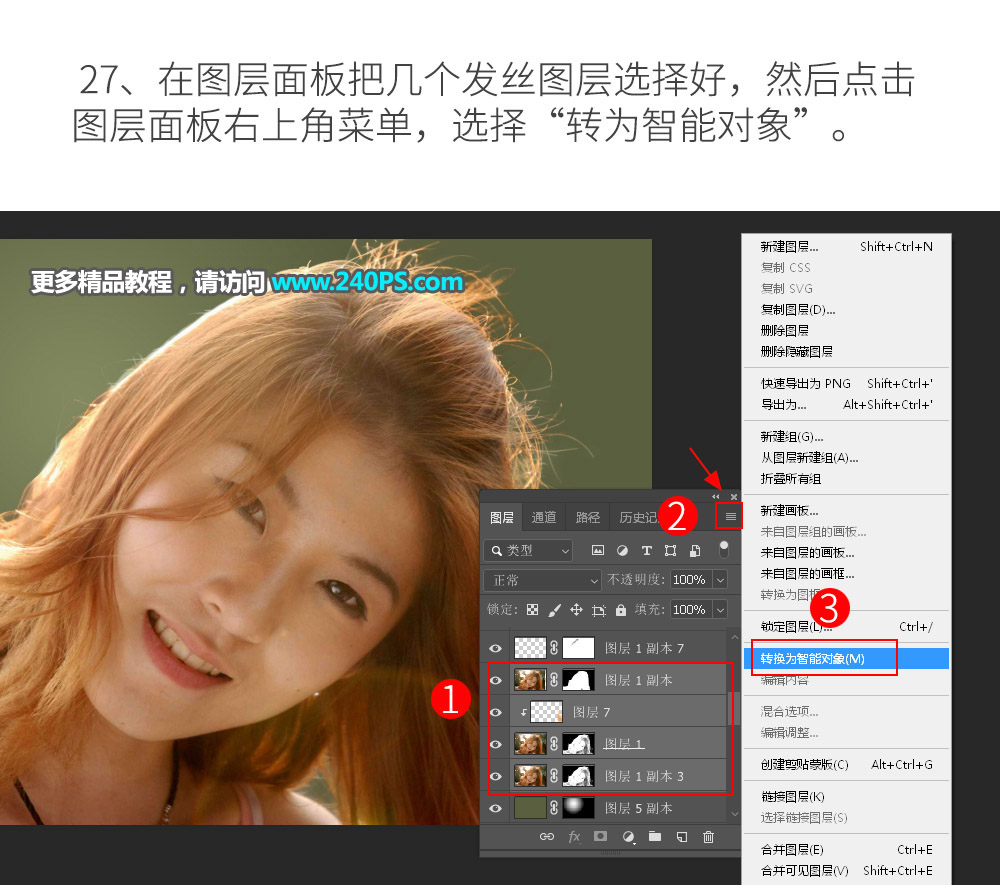The height and width of the screenshot is (885, 1000).
Task: Choose 删除隐藏图层 menu item
Action: tap(846, 351)
